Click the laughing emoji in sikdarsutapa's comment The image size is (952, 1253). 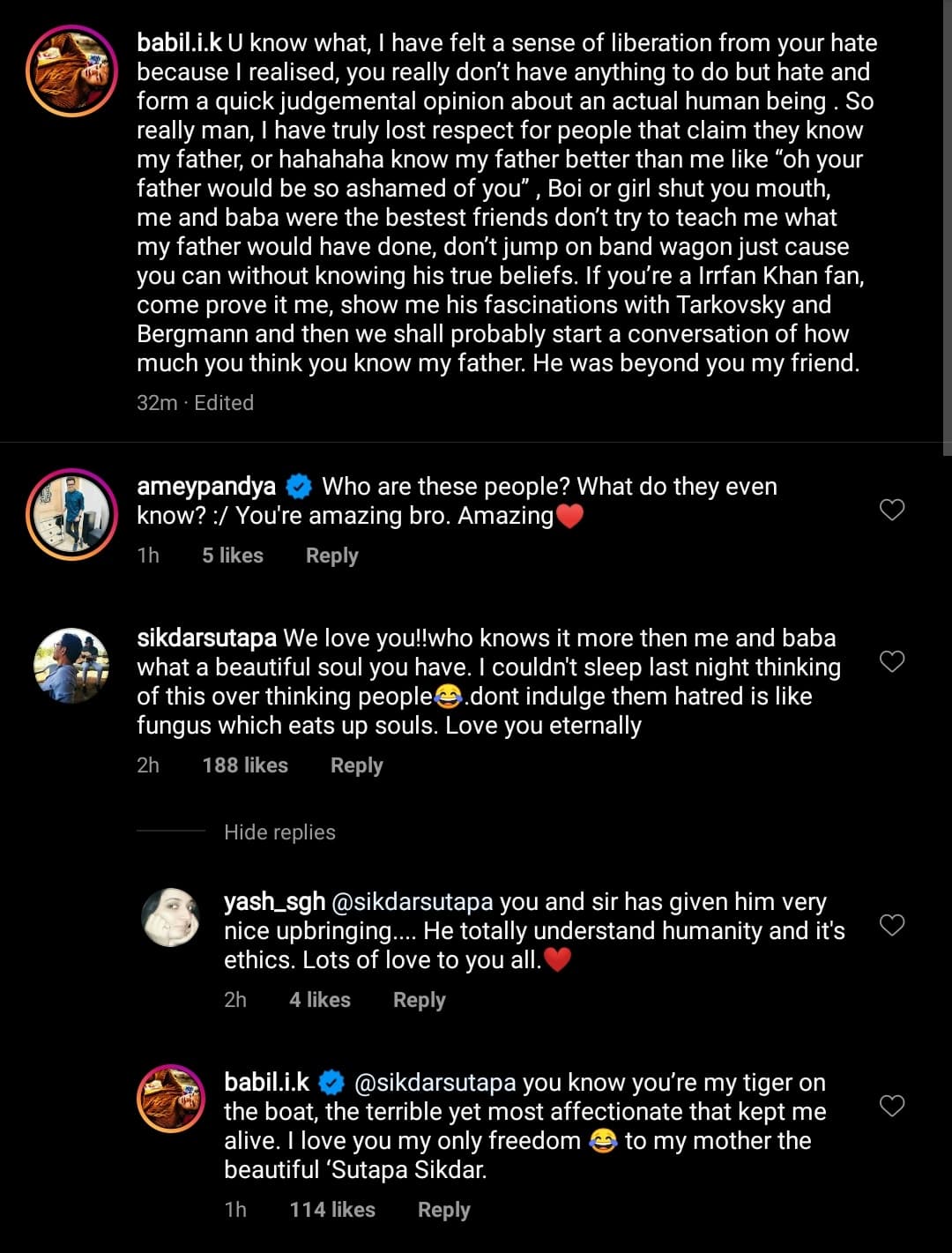click(x=448, y=696)
